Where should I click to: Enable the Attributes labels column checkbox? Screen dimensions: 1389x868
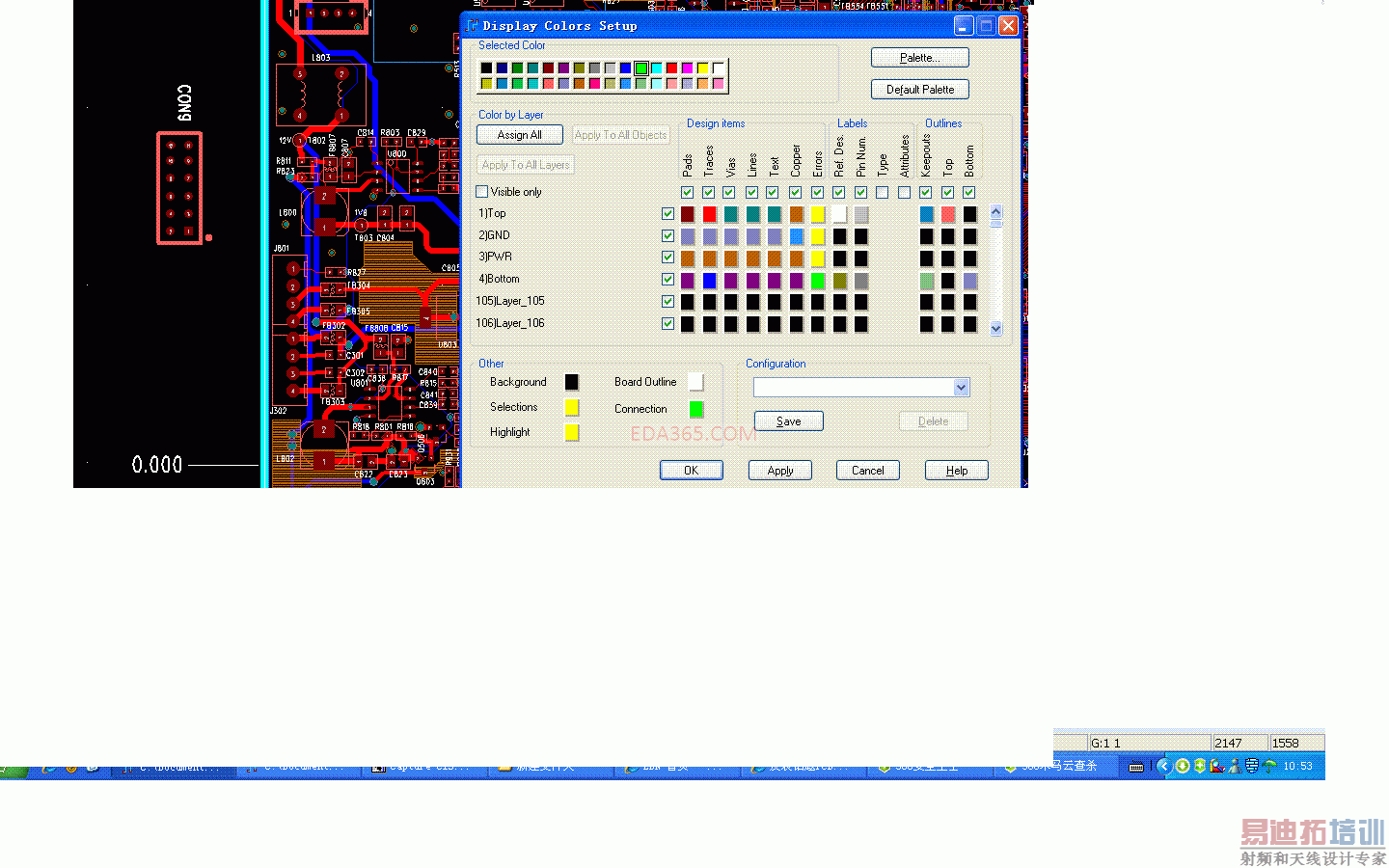(x=905, y=193)
